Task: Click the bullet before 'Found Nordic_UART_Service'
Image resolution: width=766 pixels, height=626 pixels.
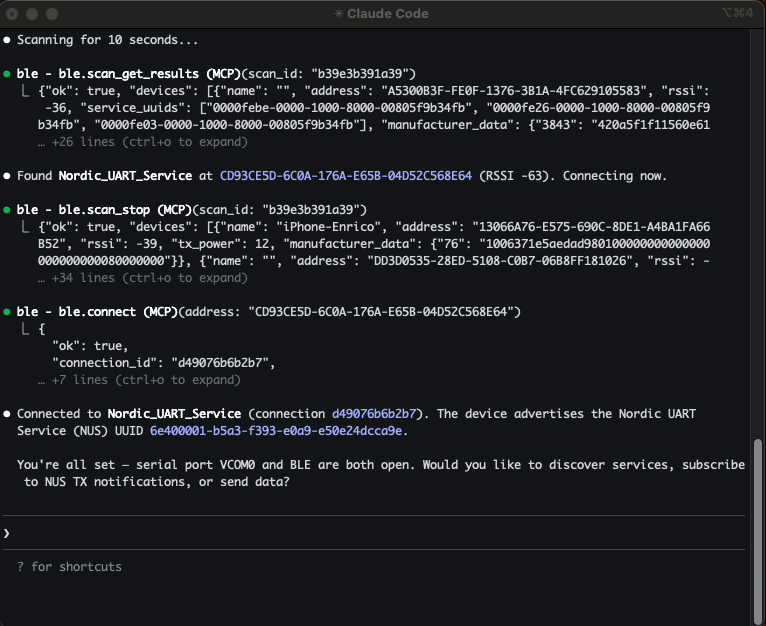Action: (x=8, y=176)
